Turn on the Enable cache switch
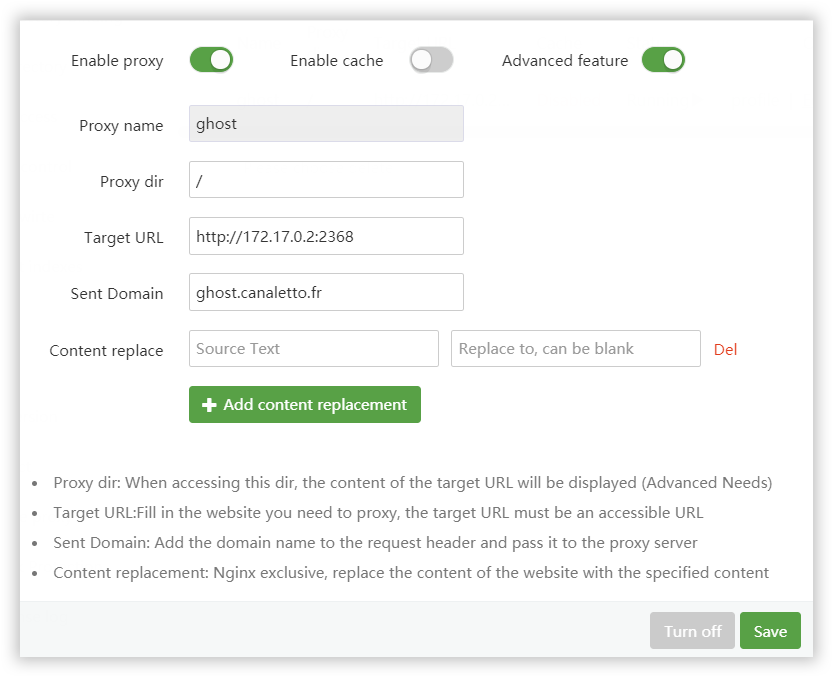 pos(431,60)
